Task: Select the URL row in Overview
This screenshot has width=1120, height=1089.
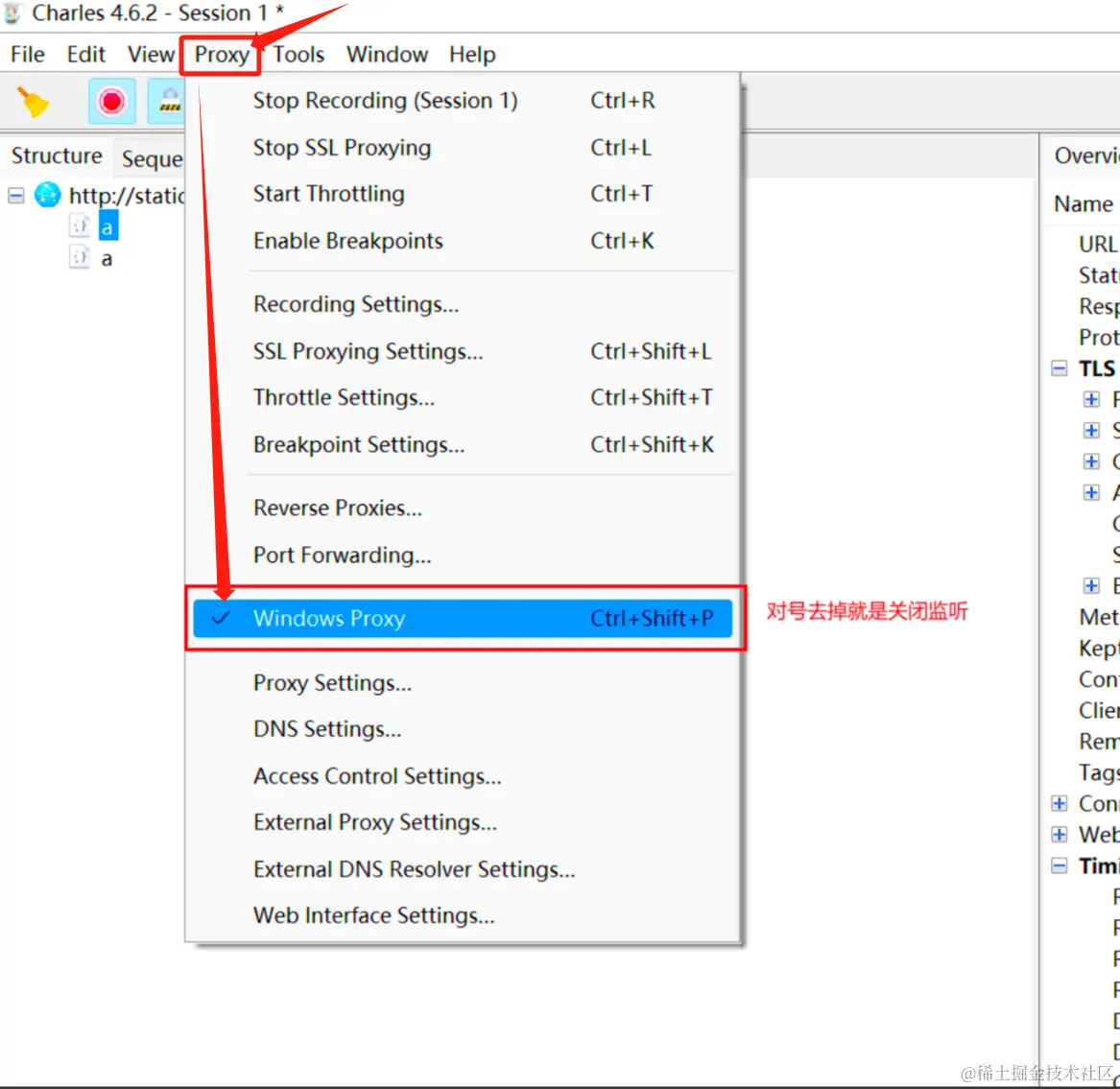Action: coord(1097,245)
